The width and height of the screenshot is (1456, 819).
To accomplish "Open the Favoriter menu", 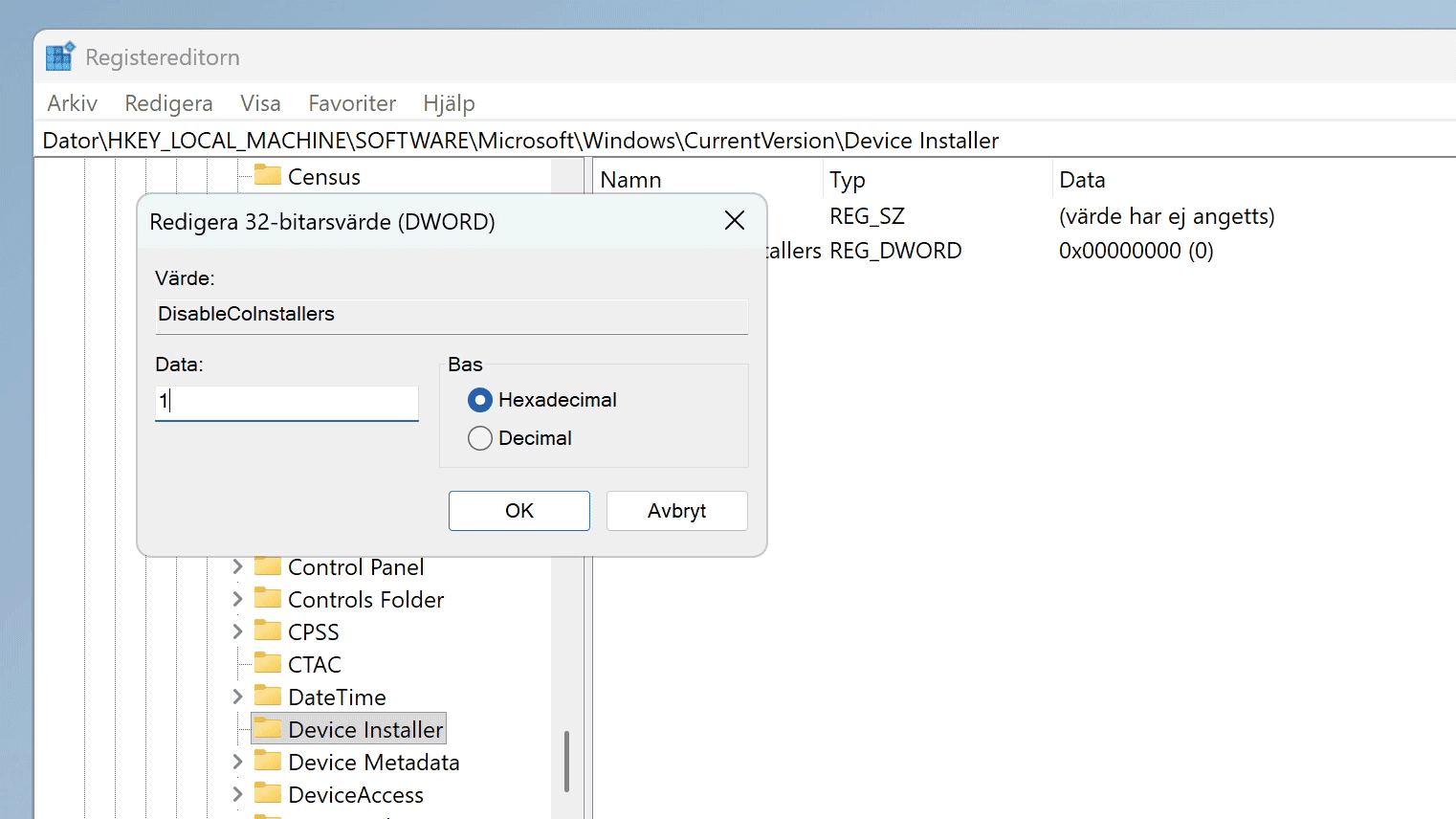I will pyautogui.click(x=352, y=103).
